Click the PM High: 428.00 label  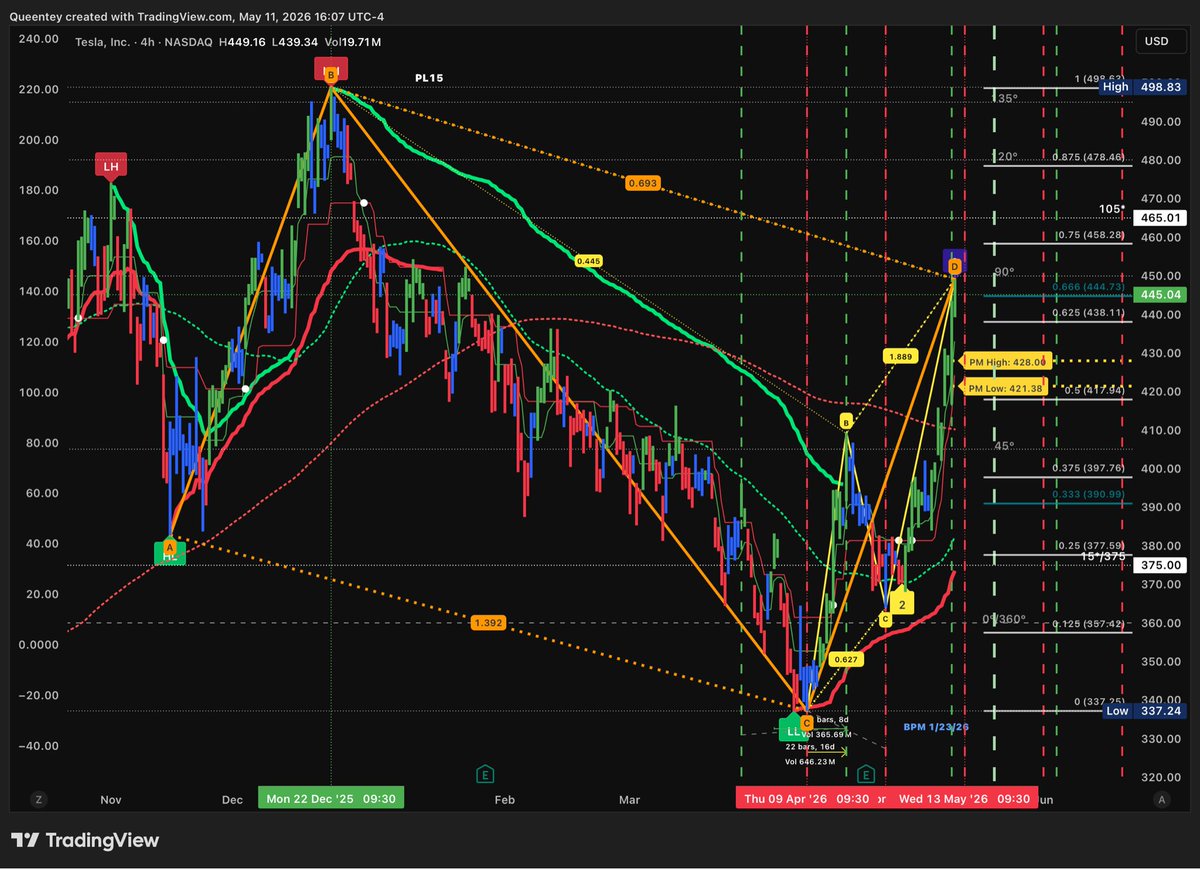[1006, 361]
